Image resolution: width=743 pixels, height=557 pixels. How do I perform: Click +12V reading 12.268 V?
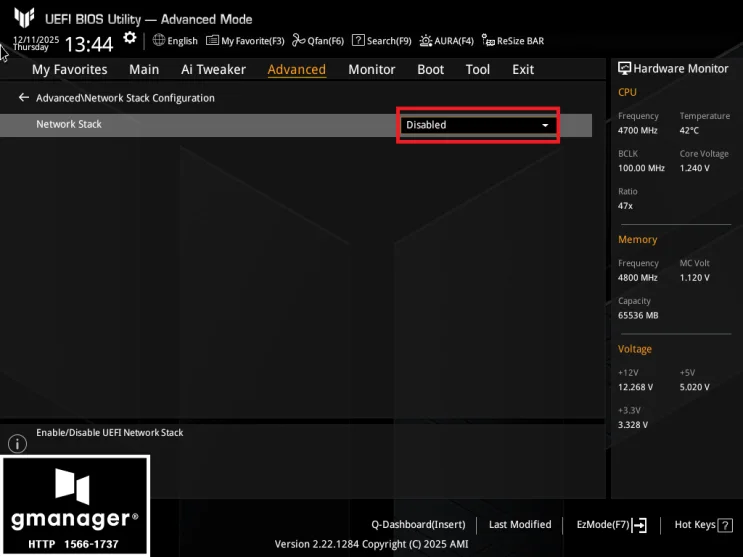[635, 387]
